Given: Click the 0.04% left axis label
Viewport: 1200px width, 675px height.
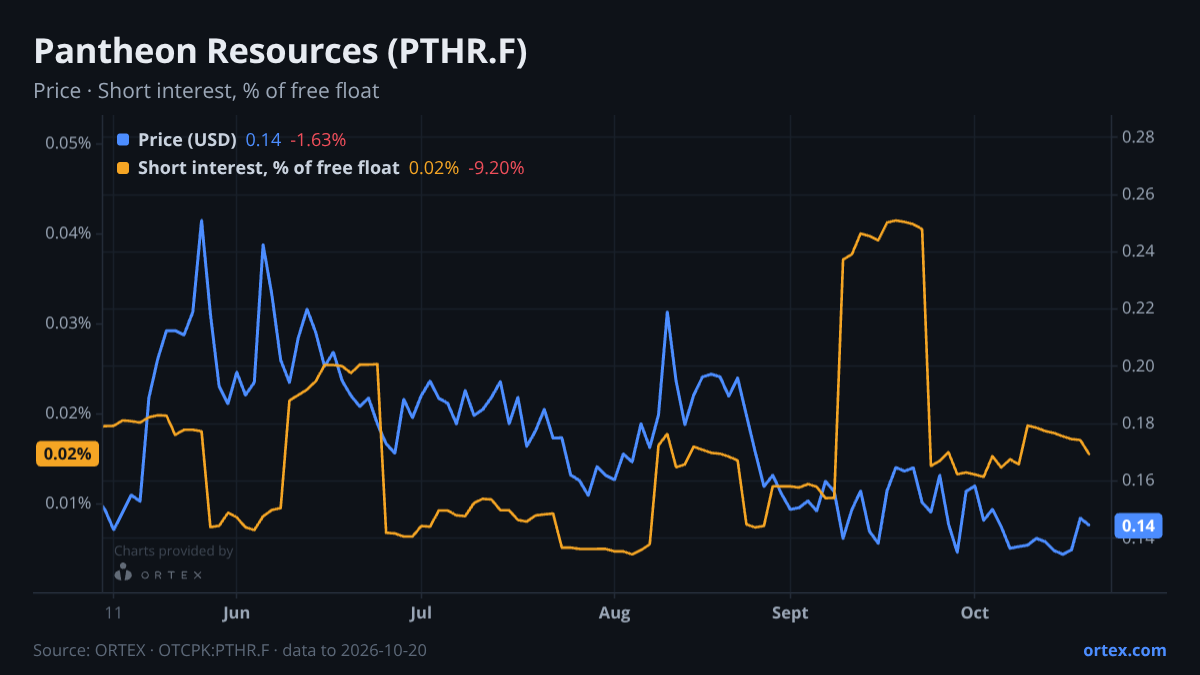Looking at the screenshot, I should [68, 233].
